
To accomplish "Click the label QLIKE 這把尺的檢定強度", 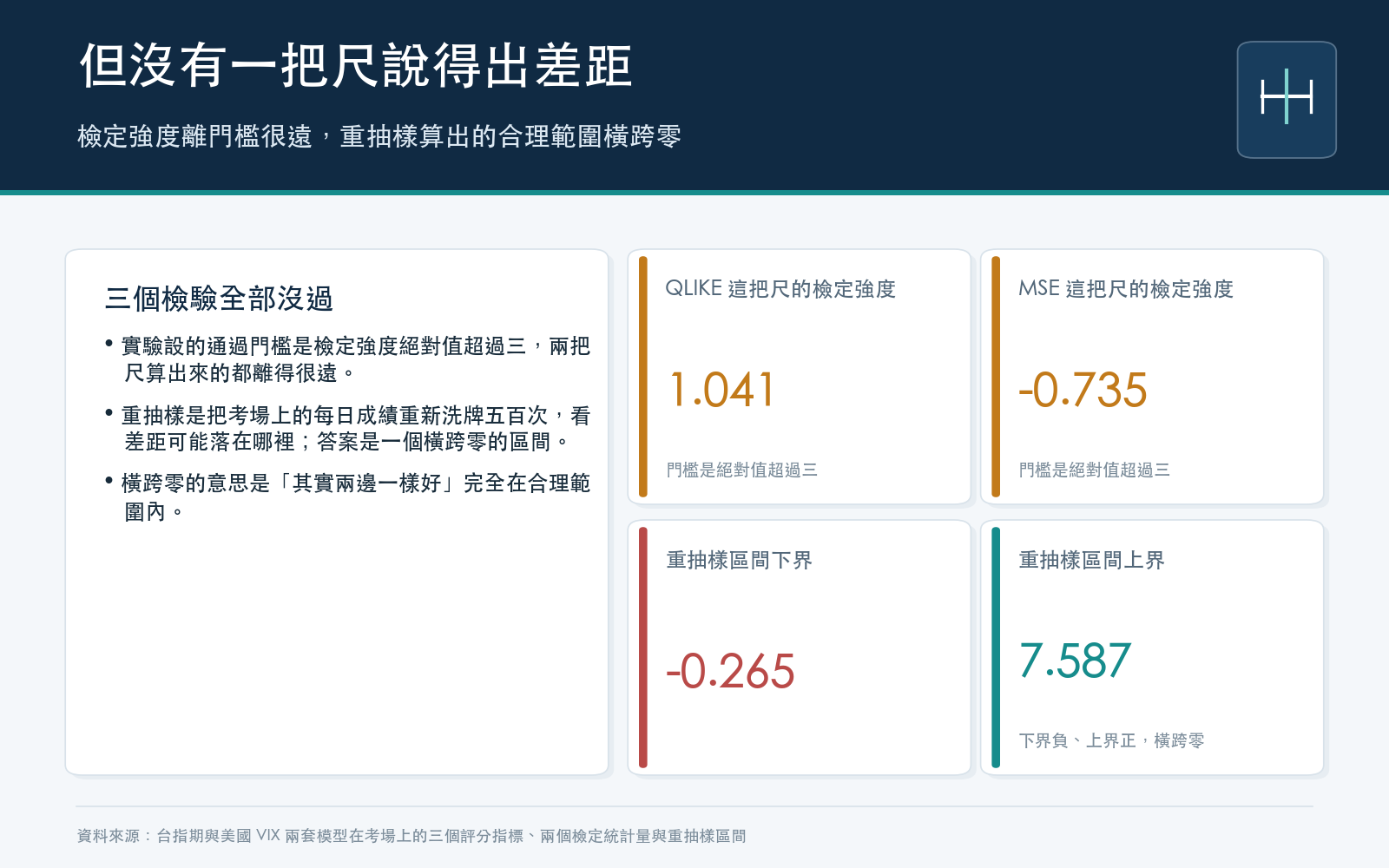I will (780, 289).
